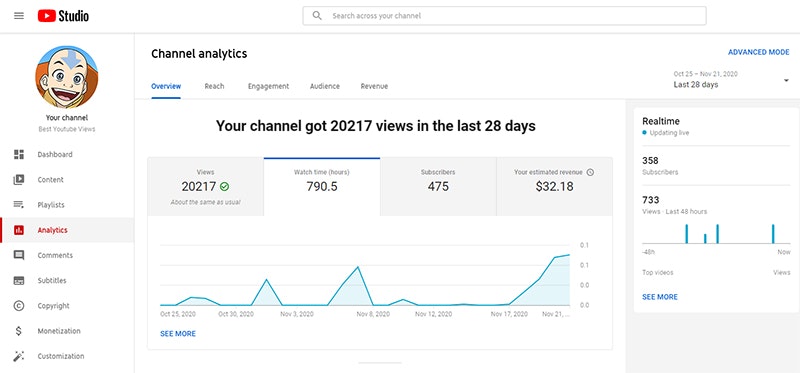This screenshot has width=800, height=373.
Task: Click the date range dropdown arrow
Action: (x=786, y=80)
